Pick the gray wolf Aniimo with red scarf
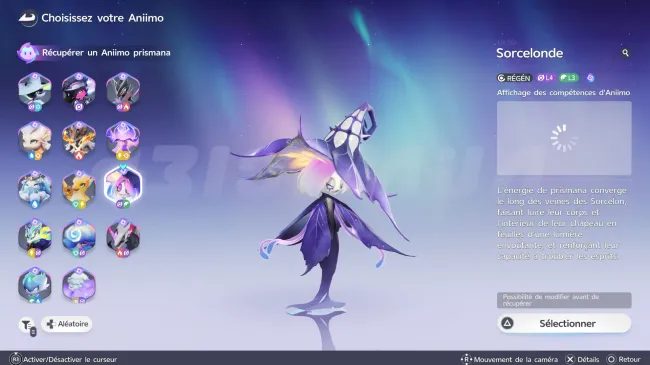Screen dimensions: 650x365 point(123,237)
